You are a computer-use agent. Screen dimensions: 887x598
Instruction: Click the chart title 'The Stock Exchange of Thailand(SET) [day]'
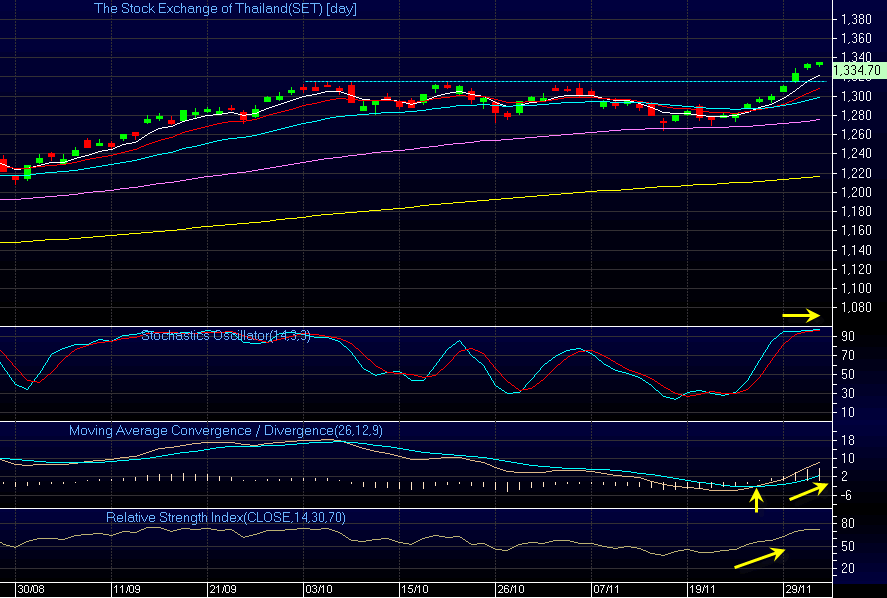click(225, 9)
